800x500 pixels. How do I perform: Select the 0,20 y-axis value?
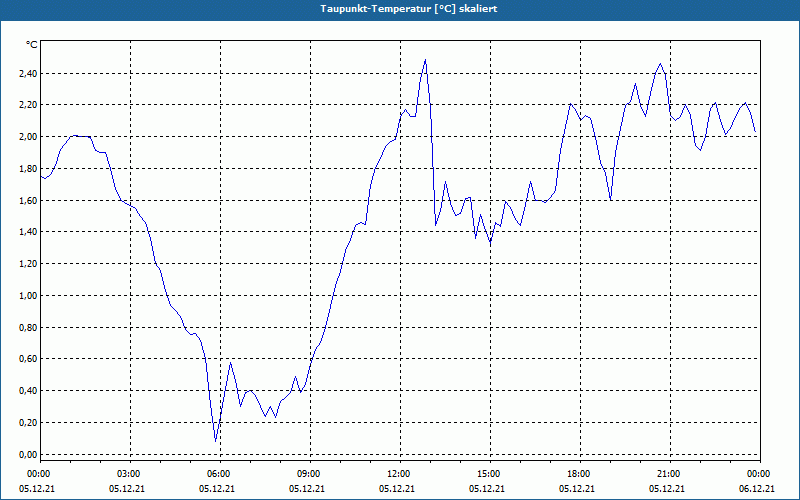[x=28, y=422]
